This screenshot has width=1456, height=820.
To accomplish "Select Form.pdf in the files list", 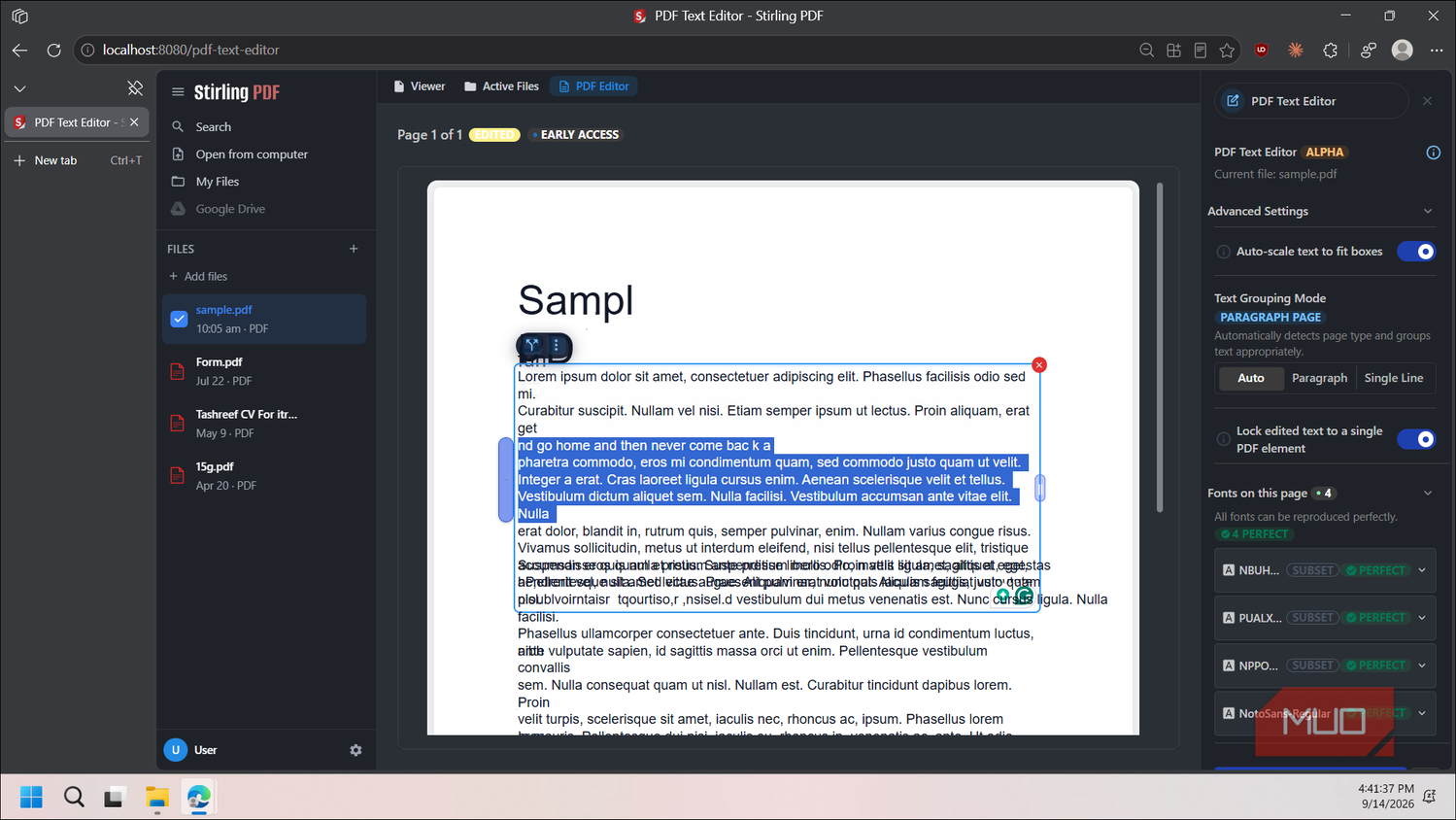I will pyautogui.click(x=264, y=371).
